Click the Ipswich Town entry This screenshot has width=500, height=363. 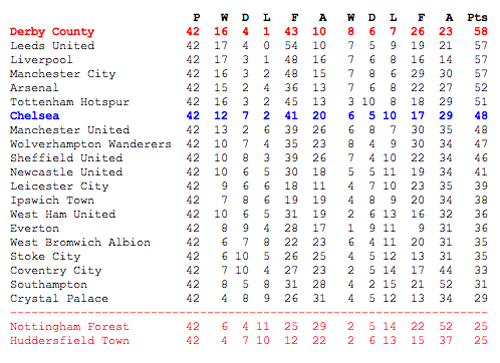pyautogui.click(x=52, y=200)
